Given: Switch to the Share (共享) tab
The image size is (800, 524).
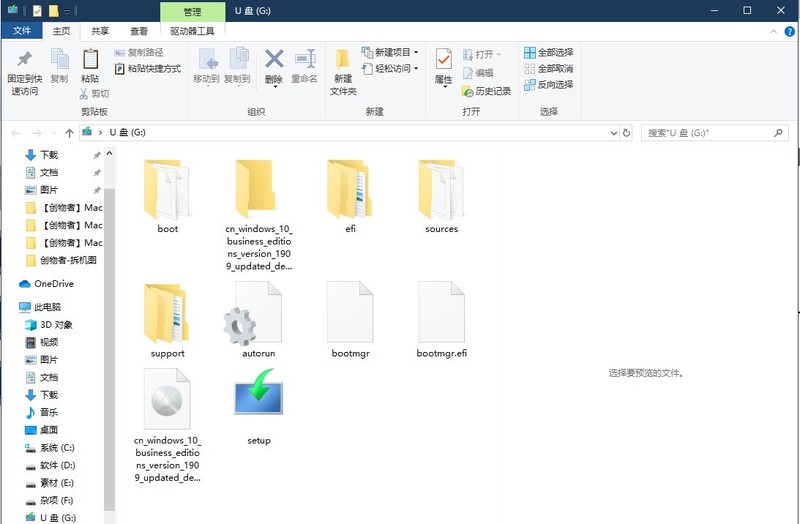Looking at the screenshot, I should (x=100, y=31).
